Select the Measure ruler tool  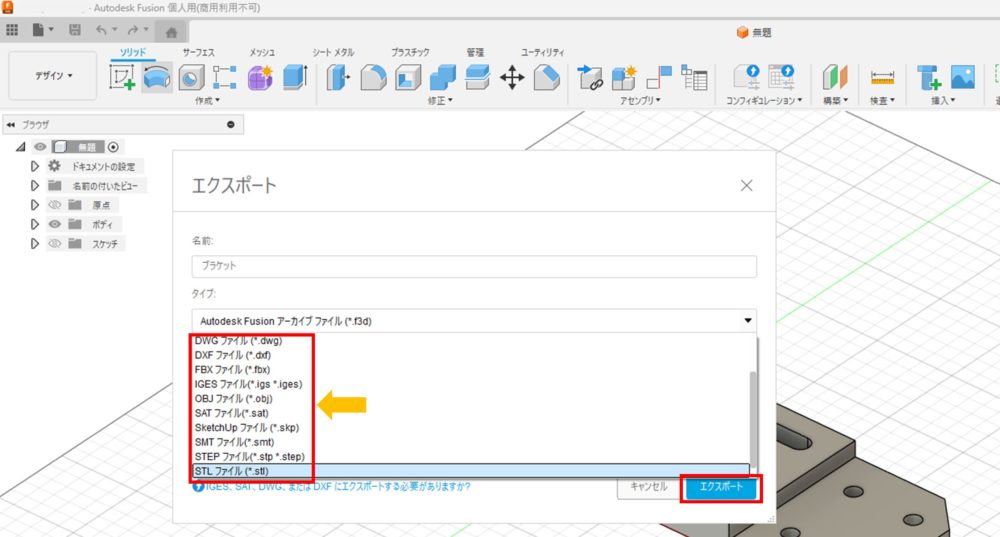[882, 78]
